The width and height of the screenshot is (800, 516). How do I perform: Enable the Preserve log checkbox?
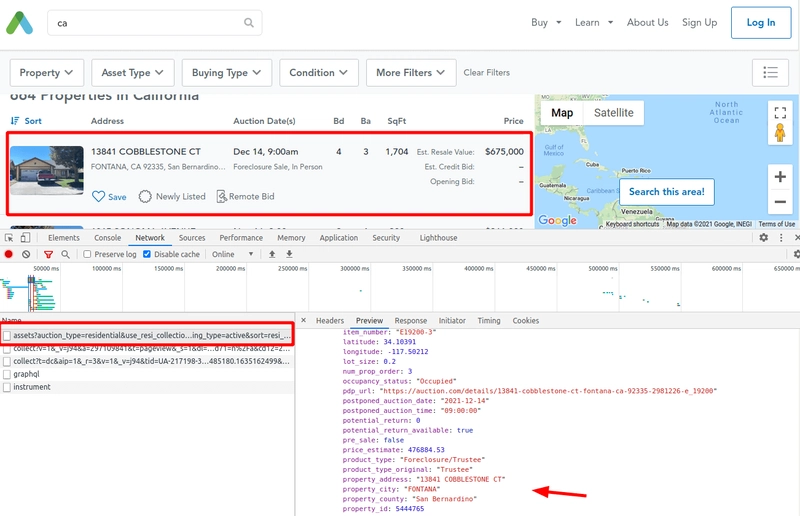coord(87,254)
